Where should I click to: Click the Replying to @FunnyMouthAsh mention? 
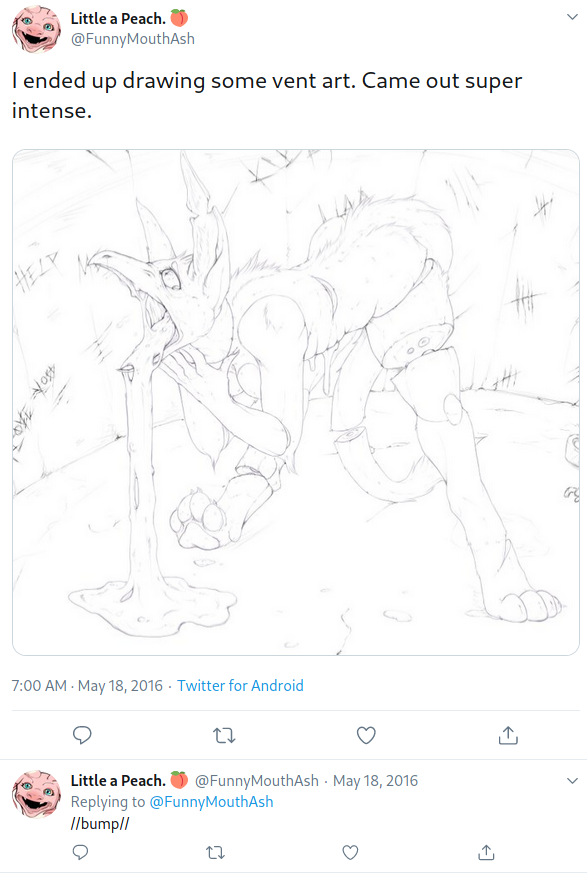212,802
